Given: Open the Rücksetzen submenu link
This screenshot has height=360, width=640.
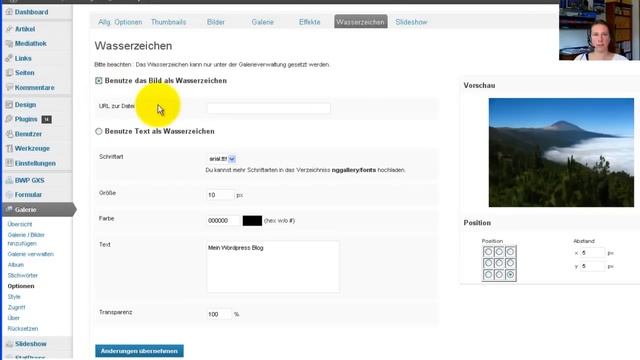Looking at the screenshot, I should pos(23,329).
